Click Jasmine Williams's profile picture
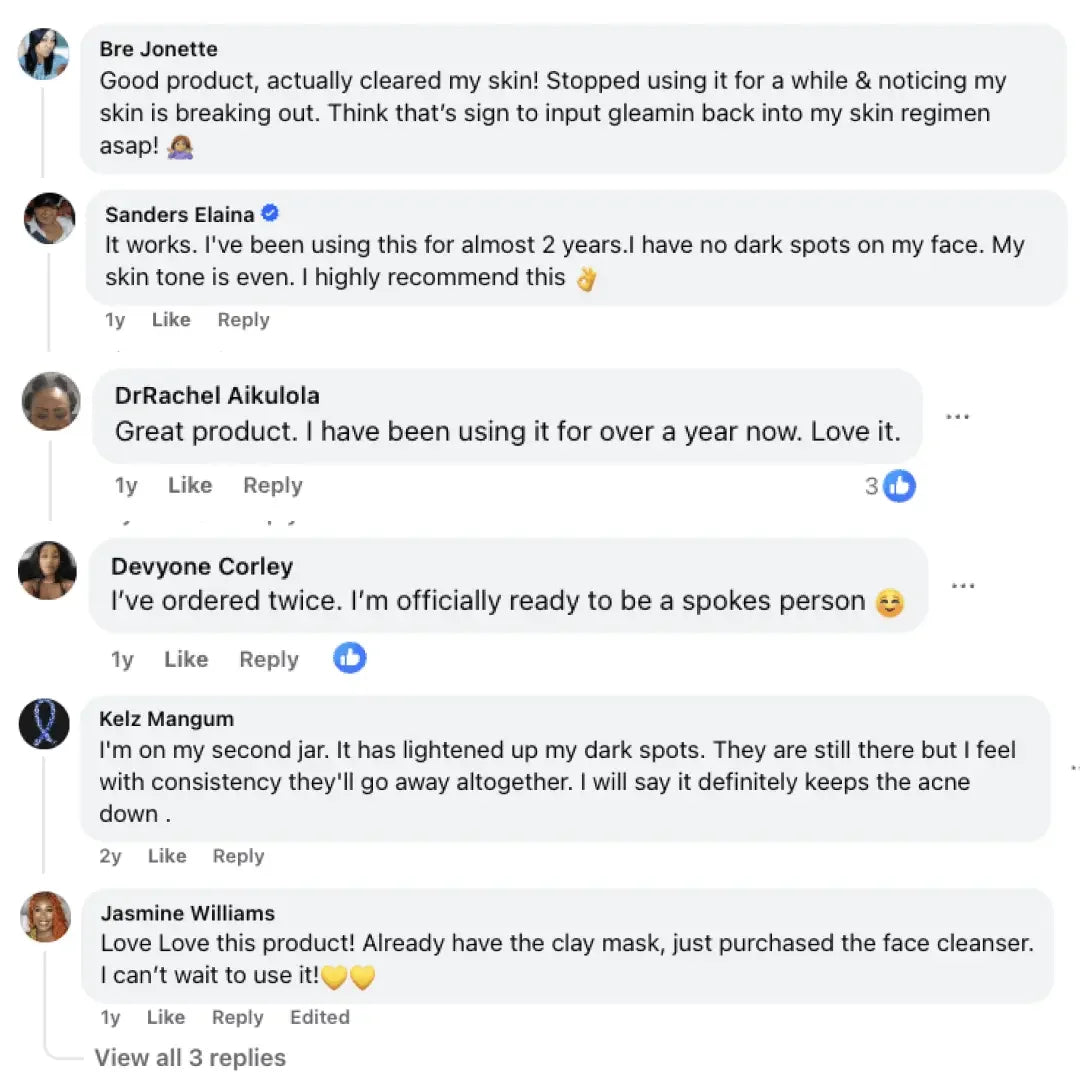Image resolution: width=1080 pixels, height=1080 pixels. (45, 916)
